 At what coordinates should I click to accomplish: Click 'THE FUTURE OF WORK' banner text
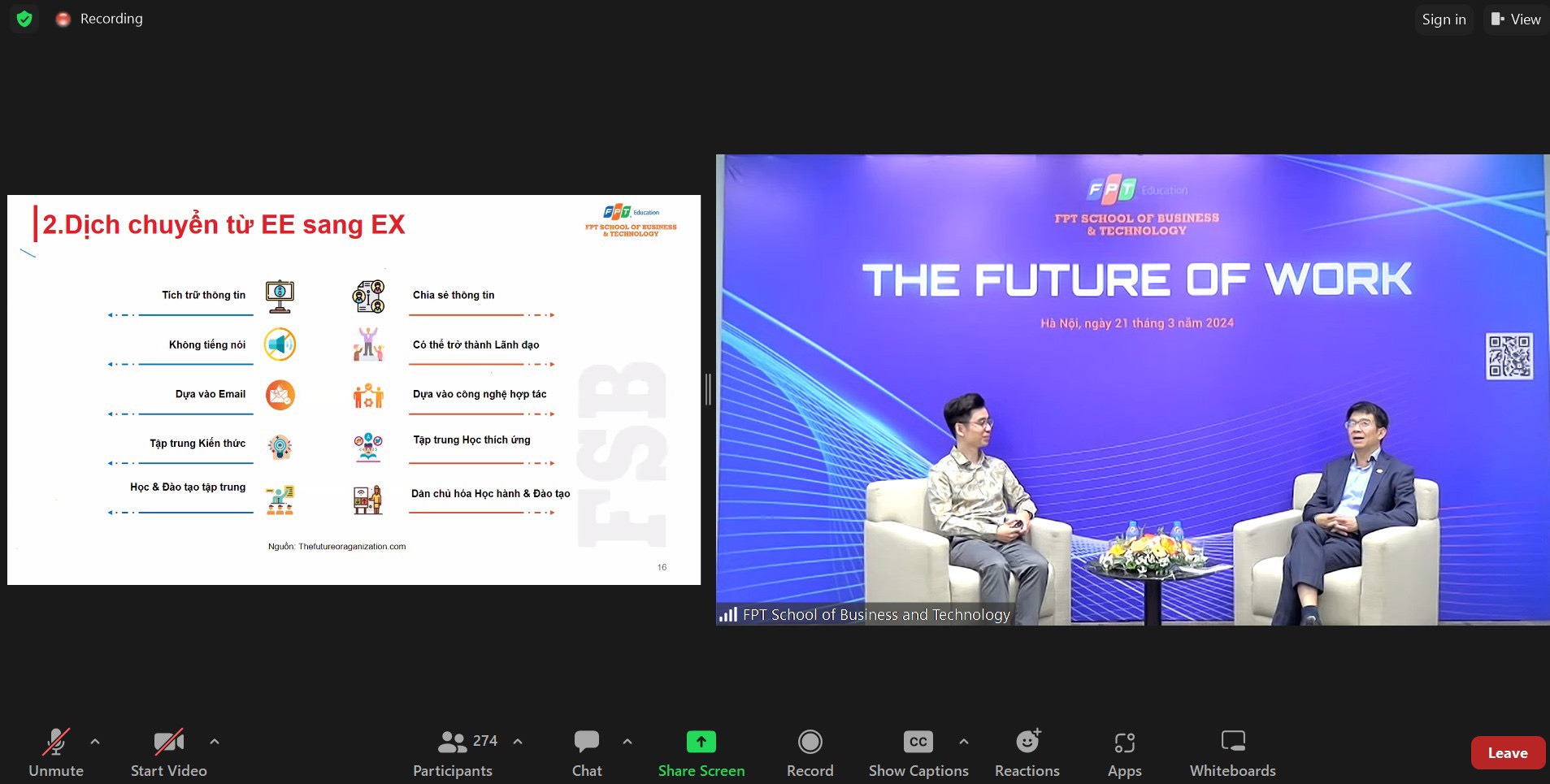[1137, 280]
